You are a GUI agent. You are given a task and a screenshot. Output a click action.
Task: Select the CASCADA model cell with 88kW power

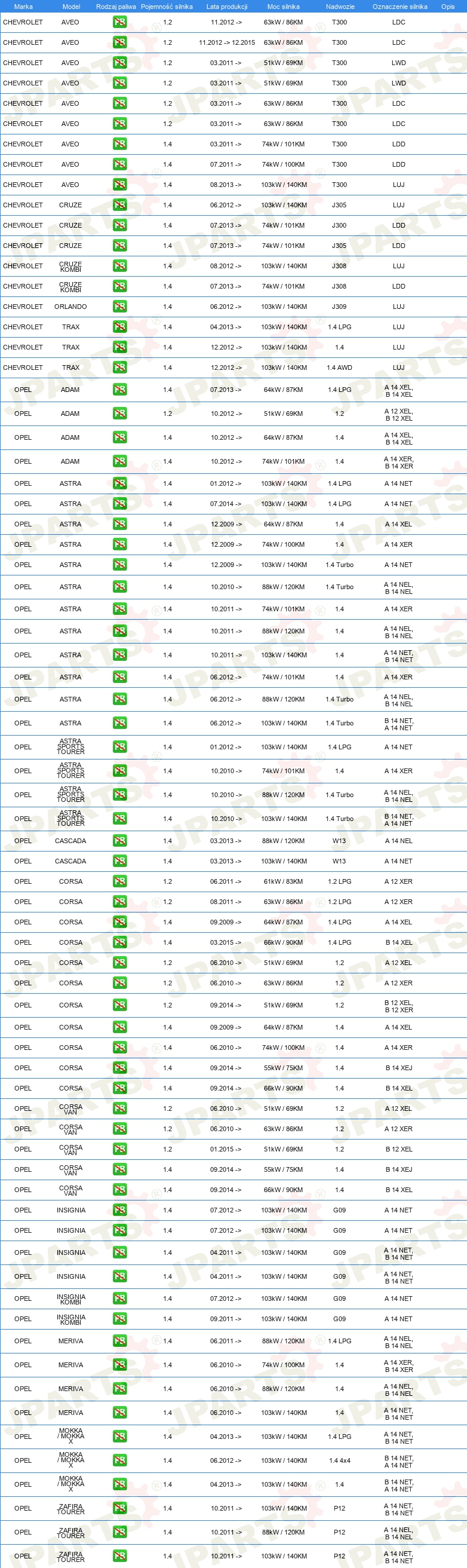click(70, 841)
